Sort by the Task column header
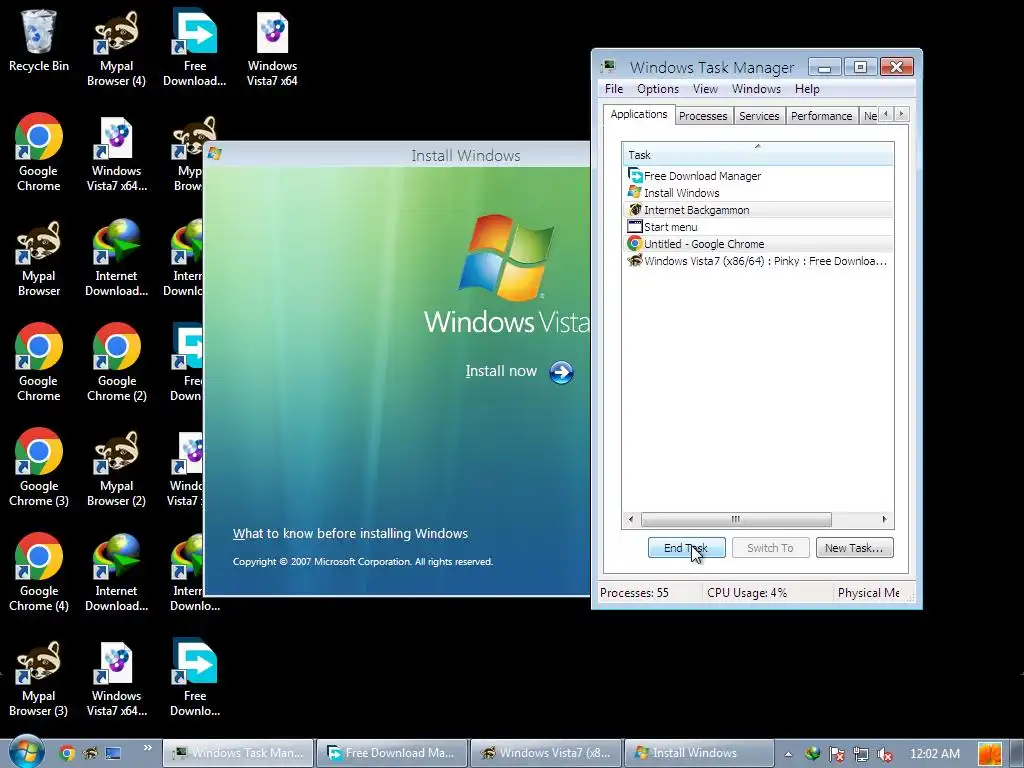This screenshot has width=1024, height=768. [758, 154]
